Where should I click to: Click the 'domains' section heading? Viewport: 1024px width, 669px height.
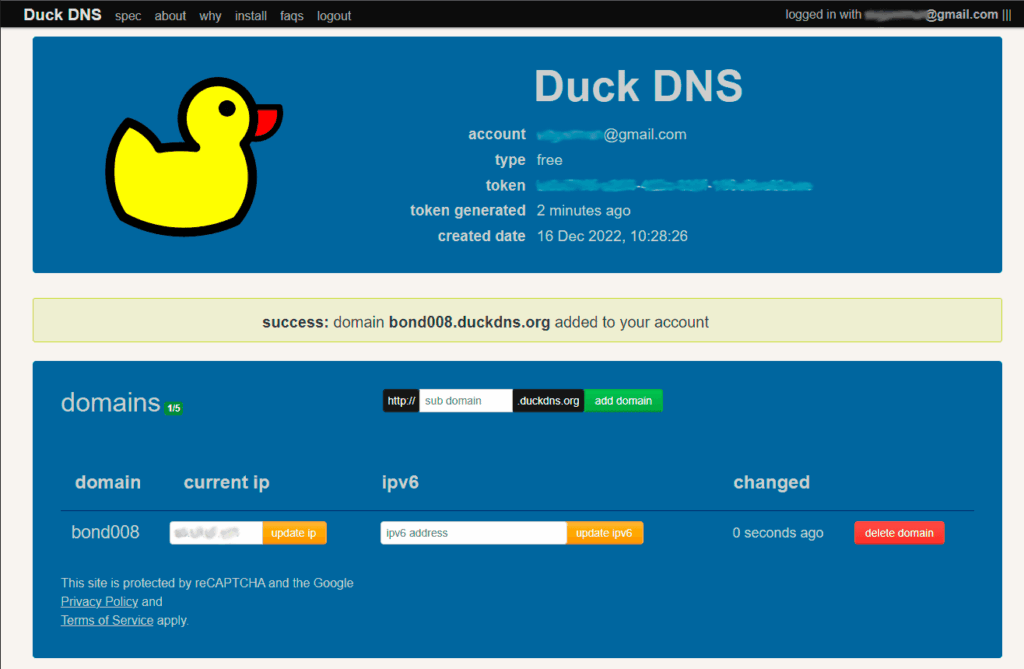click(x=110, y=402)
